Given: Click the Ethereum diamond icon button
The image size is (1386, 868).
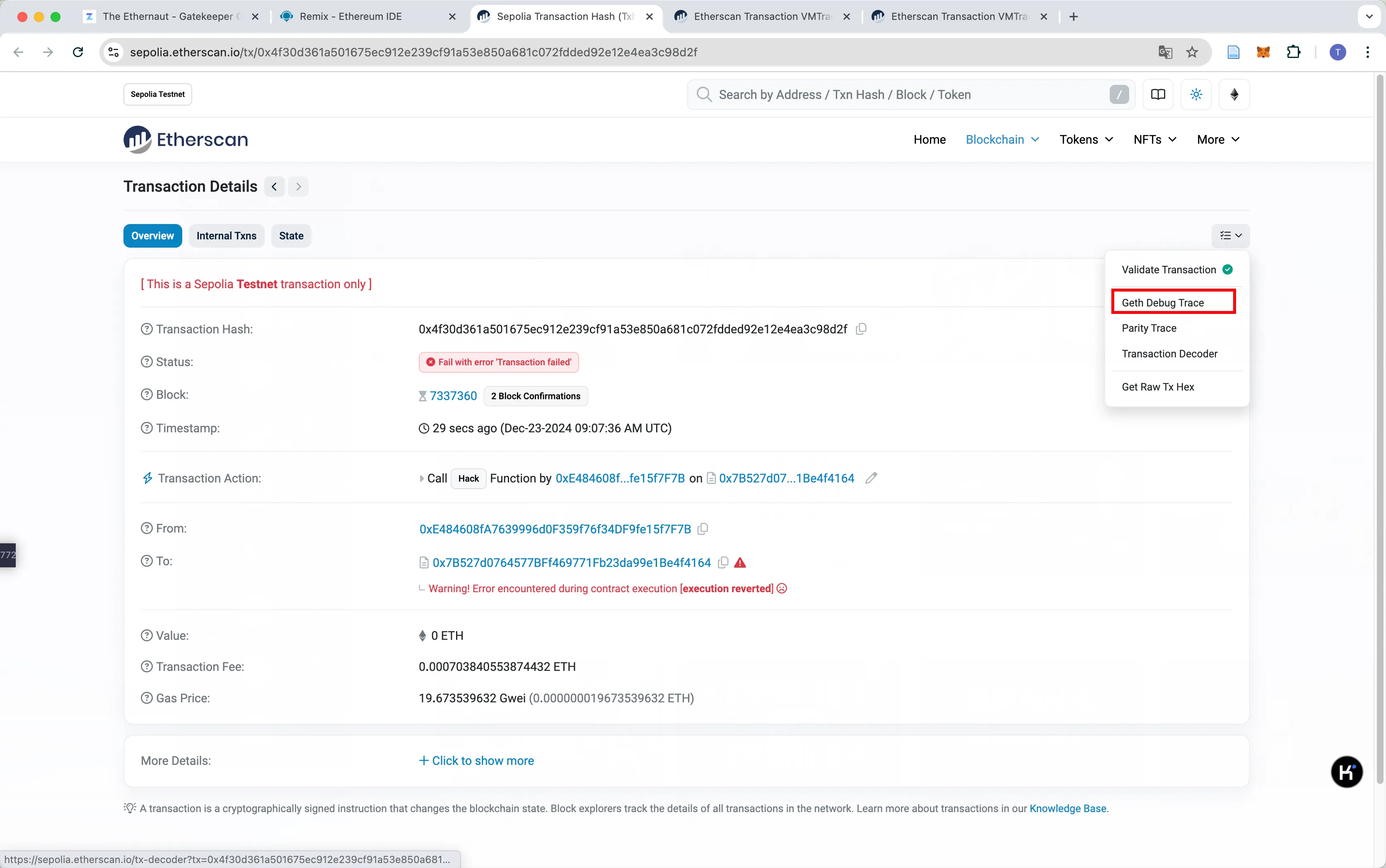Looking at the screenshot, I should [x=1234, y=94].
